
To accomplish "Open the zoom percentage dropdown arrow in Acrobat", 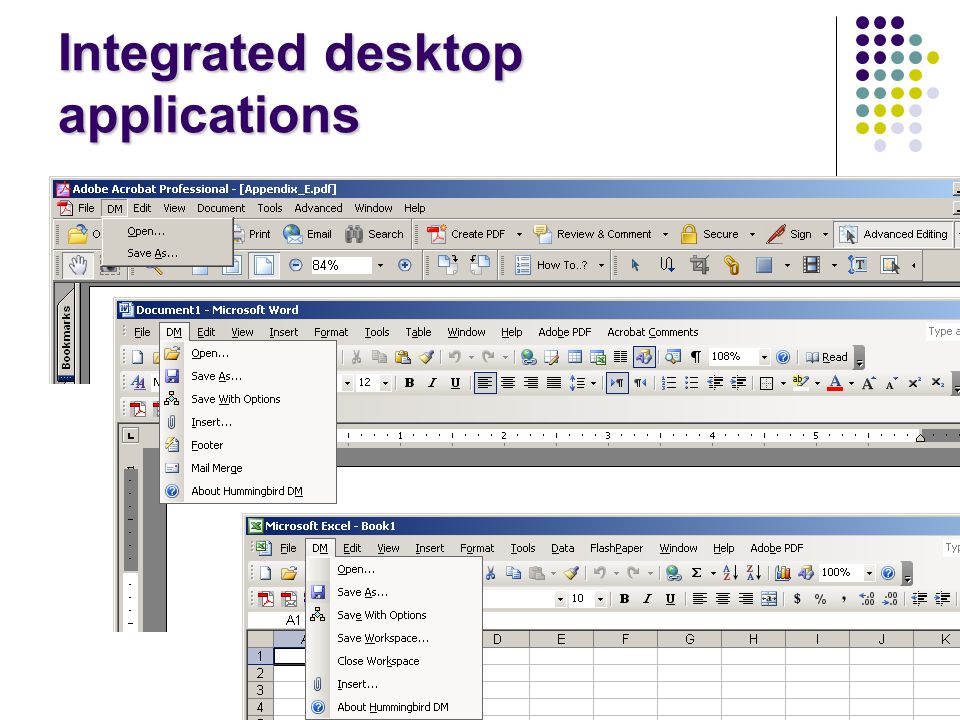I will [x=380, y=266].
